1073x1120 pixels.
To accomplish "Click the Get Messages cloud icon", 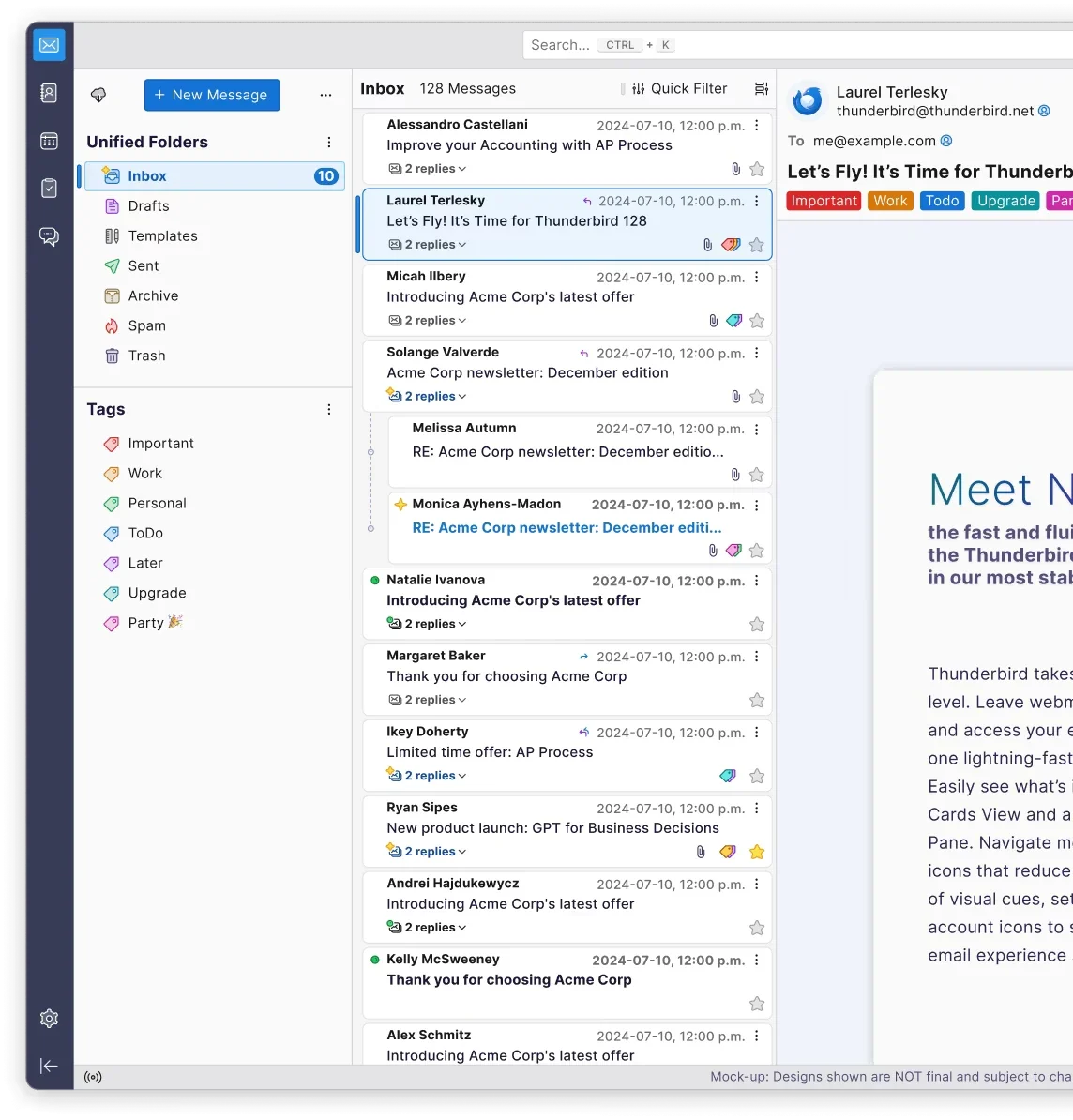I will pos(98,95).
